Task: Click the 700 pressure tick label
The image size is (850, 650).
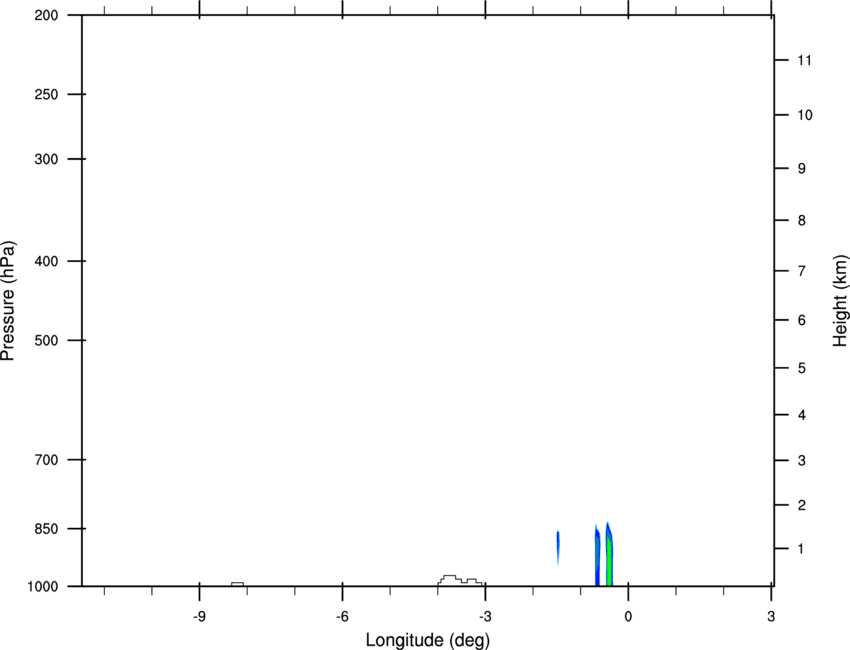Action: [x=46, y=460]
